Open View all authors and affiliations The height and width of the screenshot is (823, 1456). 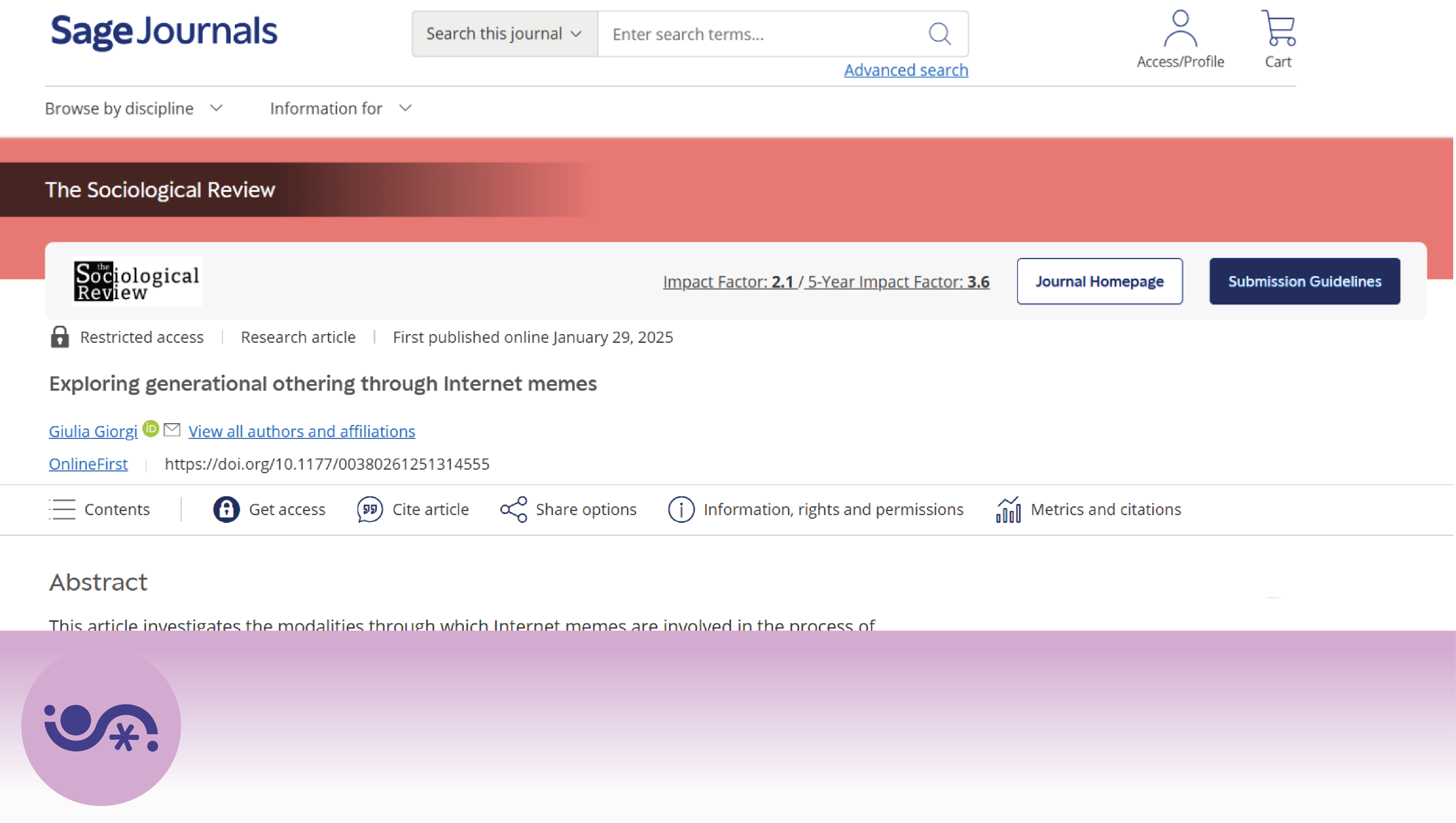tap(302, 431)
